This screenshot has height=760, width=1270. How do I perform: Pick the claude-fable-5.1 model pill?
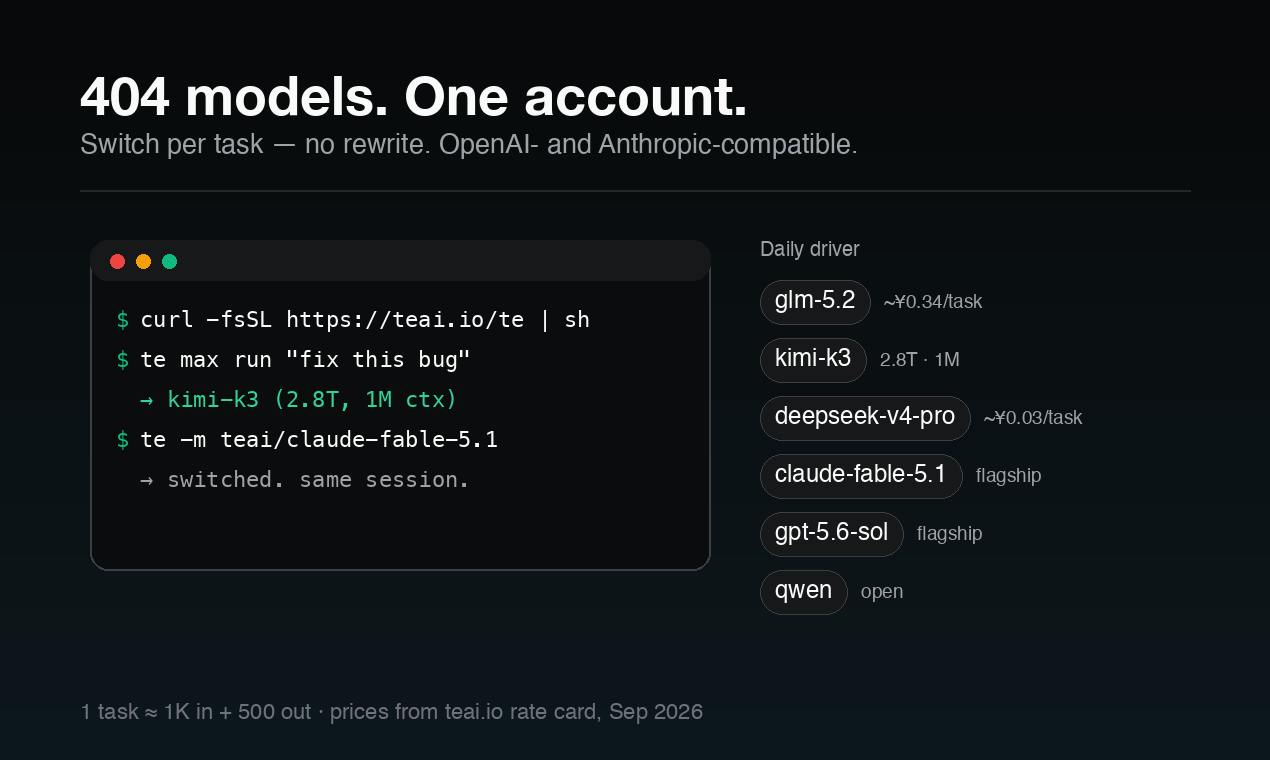(861, 475)
